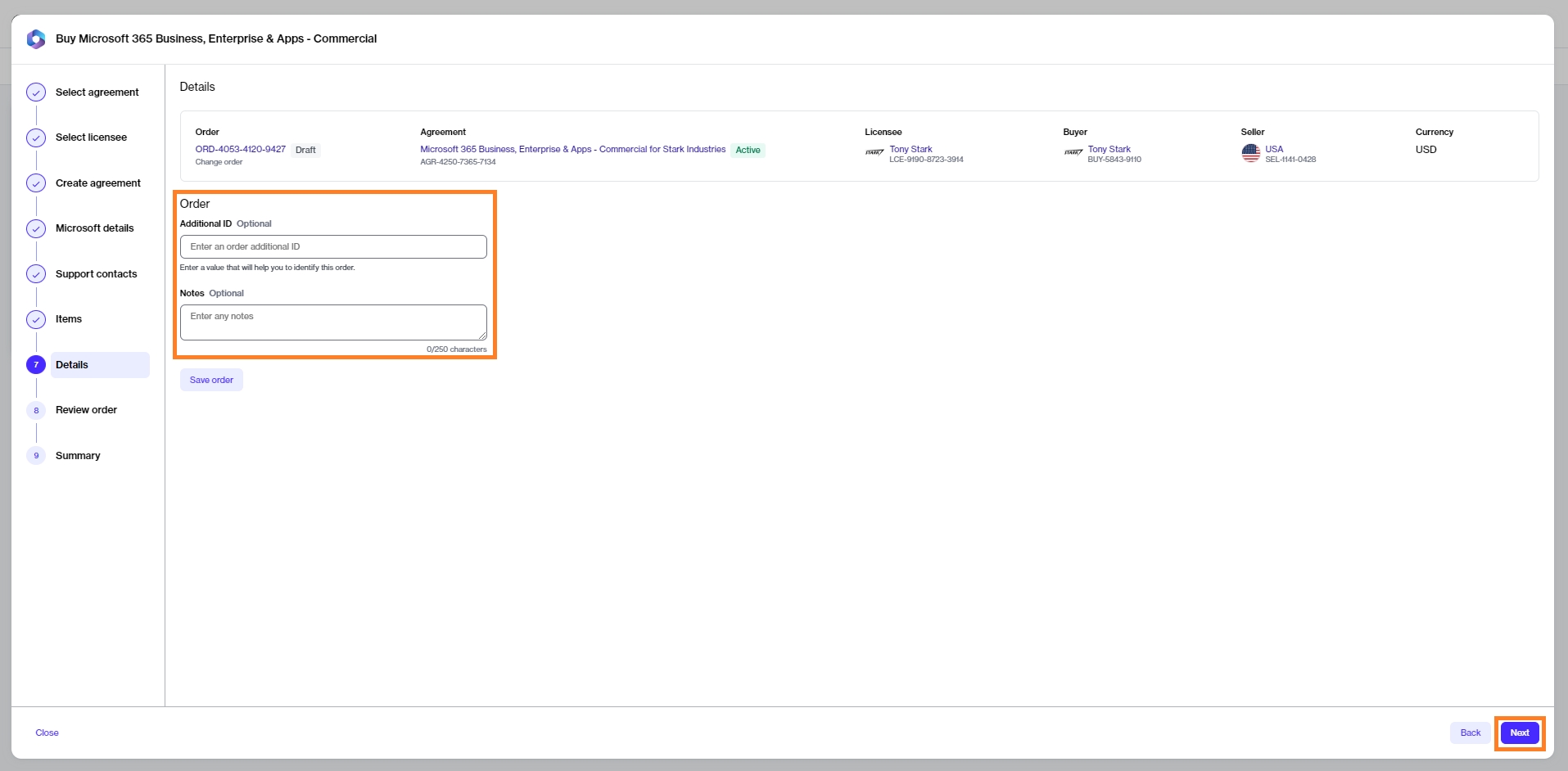Go to the Create agreement step
This screenshot has width=1568, height=771.
pos(97,183)
